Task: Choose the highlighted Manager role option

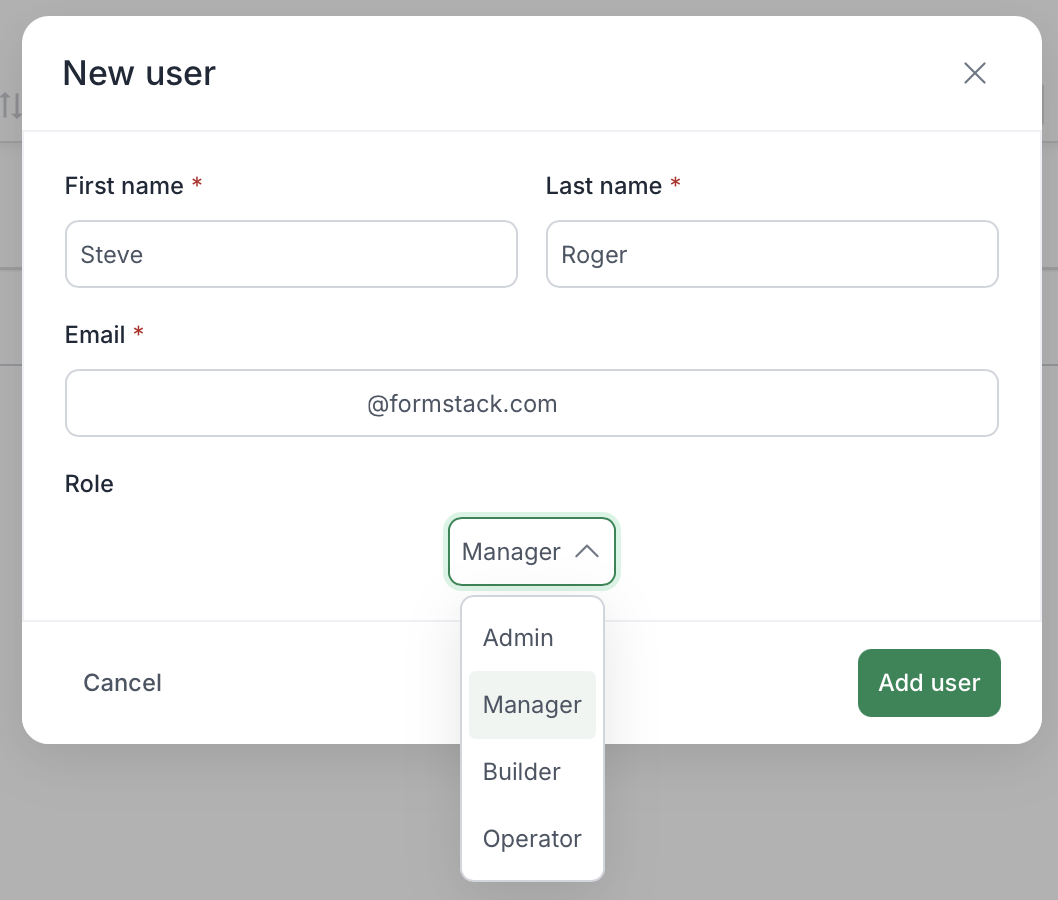Action: pyautogui.click(x=532, y=705)
